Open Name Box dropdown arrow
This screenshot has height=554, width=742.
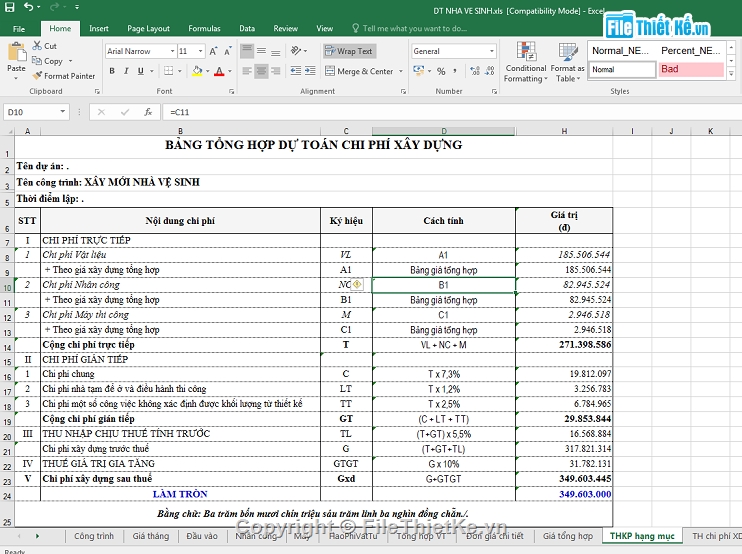click(62, 112)
